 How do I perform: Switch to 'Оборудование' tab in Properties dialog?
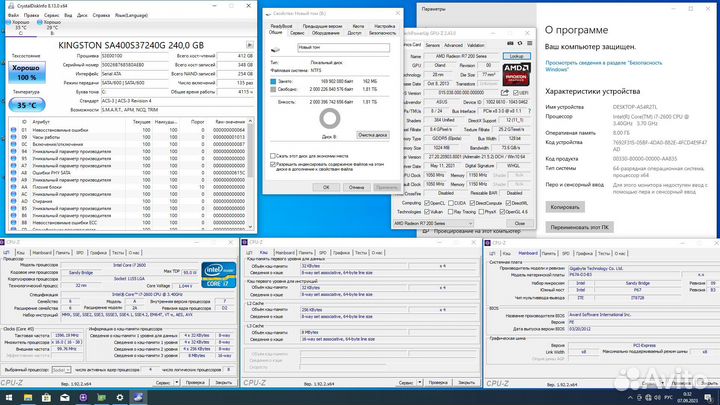(x=326, y=33)
